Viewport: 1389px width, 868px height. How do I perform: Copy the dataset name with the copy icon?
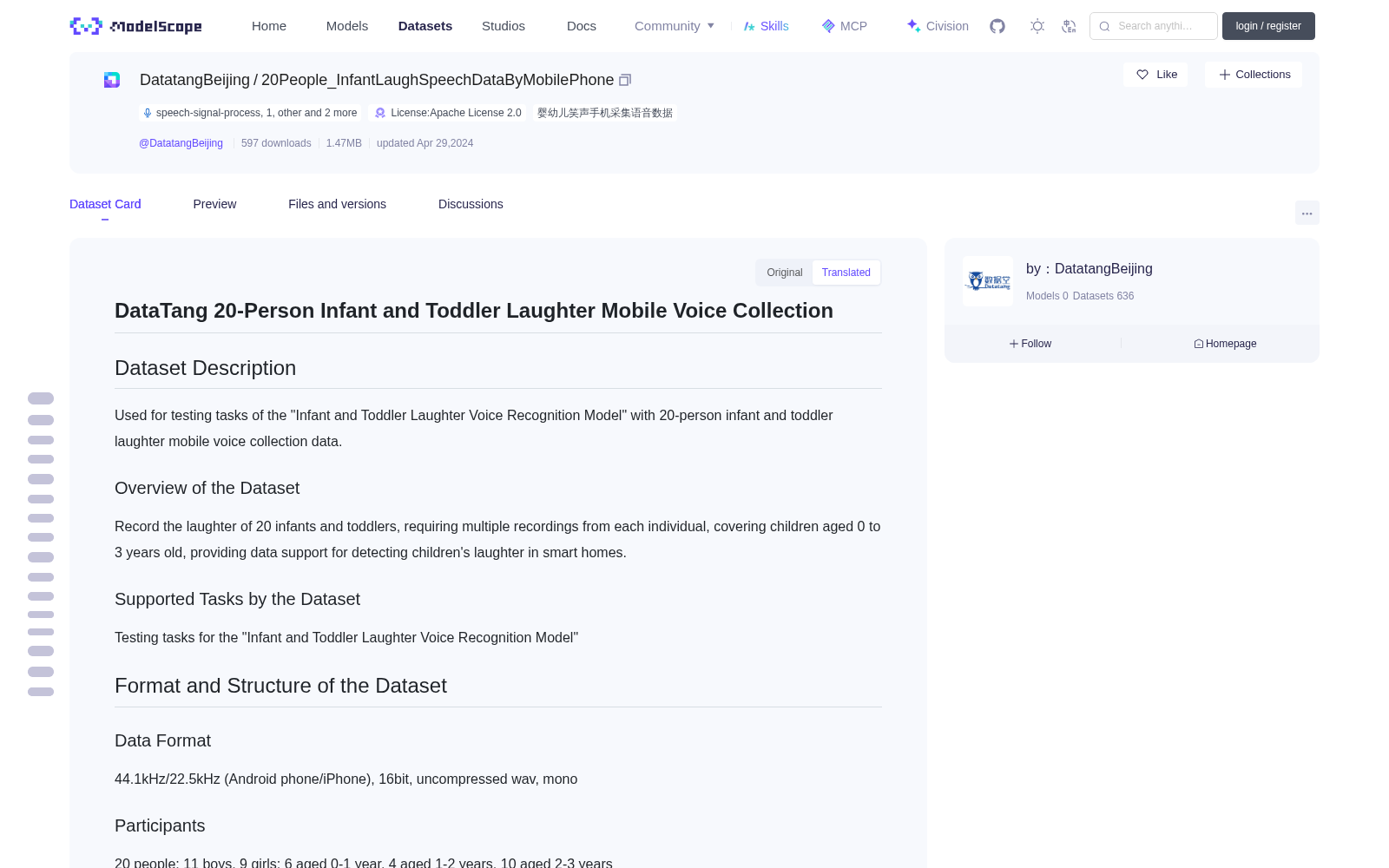[x=625, y=80]
